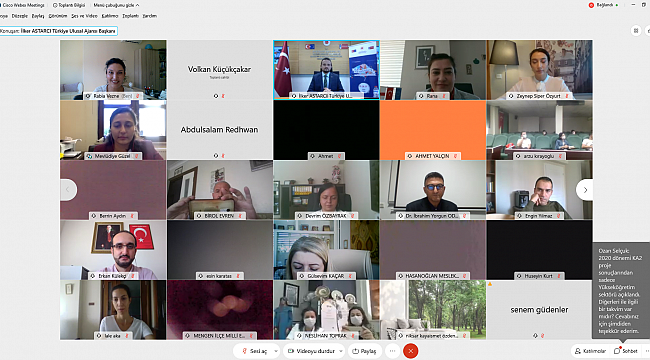650x360 pixels.
Task: Unmute microphone with the Sesi aç button
Action: 254,351
